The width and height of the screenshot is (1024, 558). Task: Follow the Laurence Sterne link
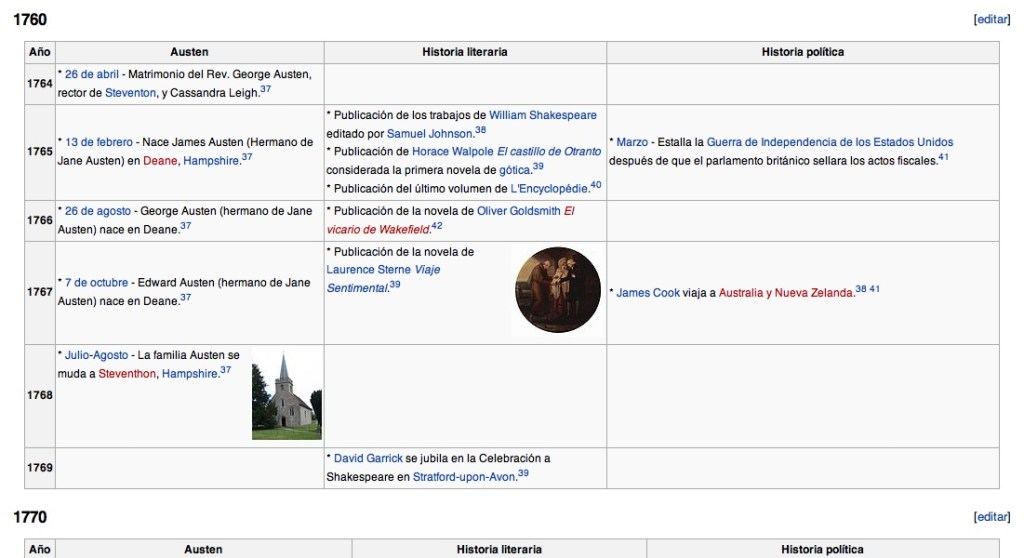point(364,270)
